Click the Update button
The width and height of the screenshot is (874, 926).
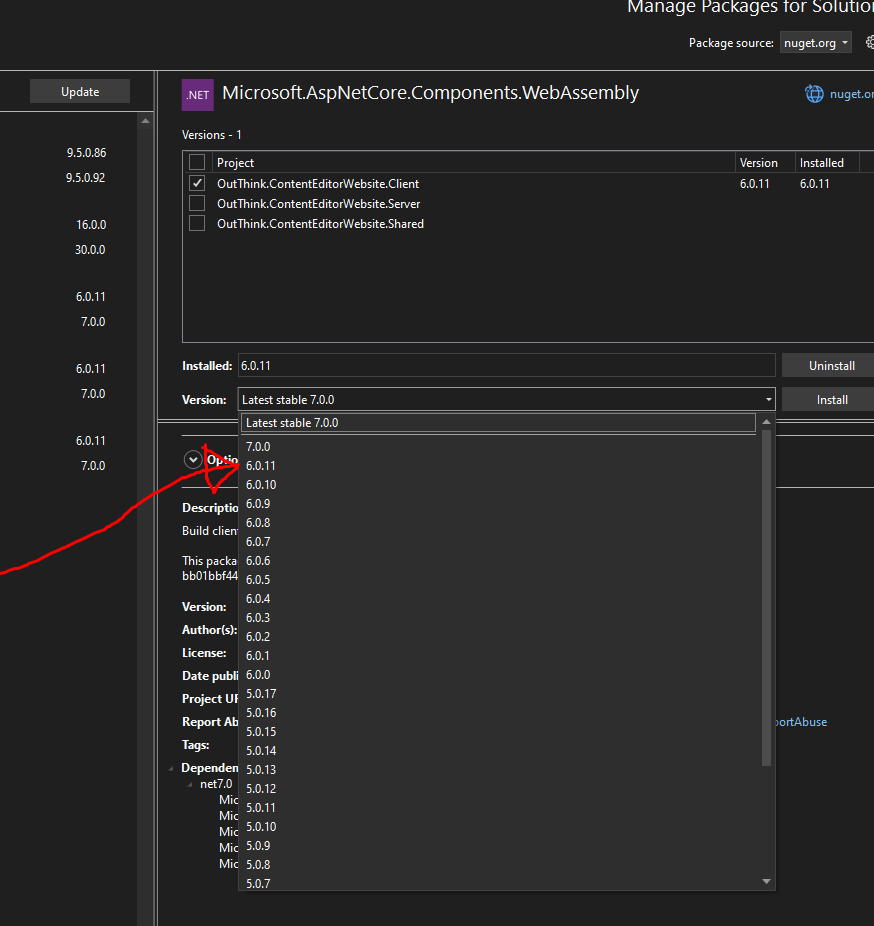79,91
